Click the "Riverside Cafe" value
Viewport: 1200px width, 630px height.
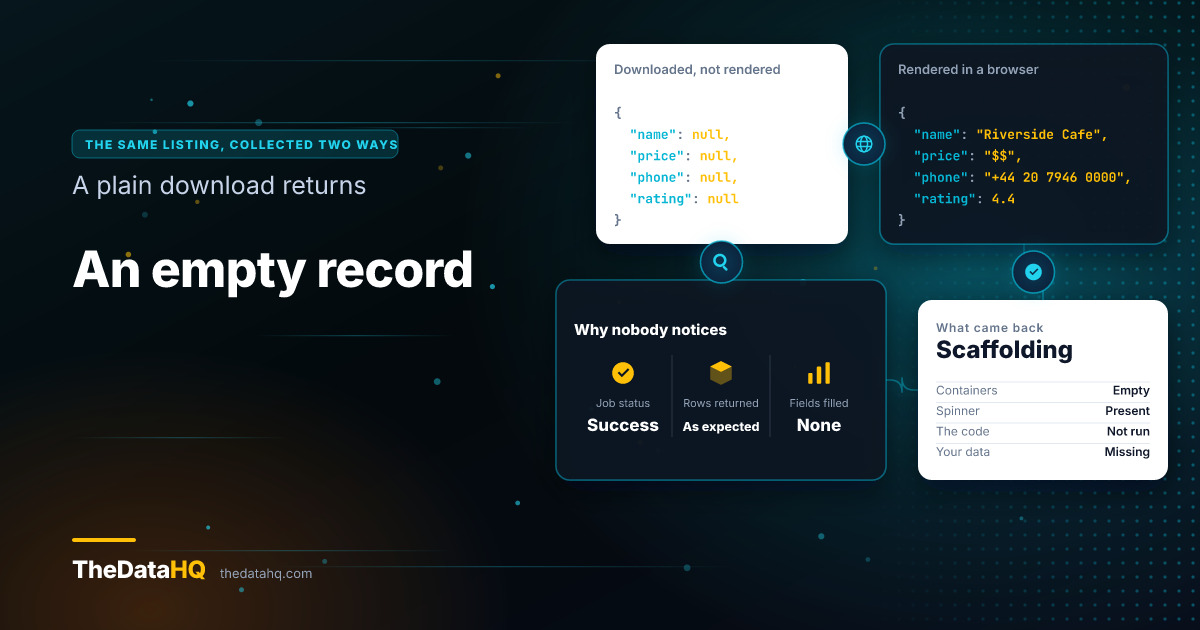(1042, 134)
